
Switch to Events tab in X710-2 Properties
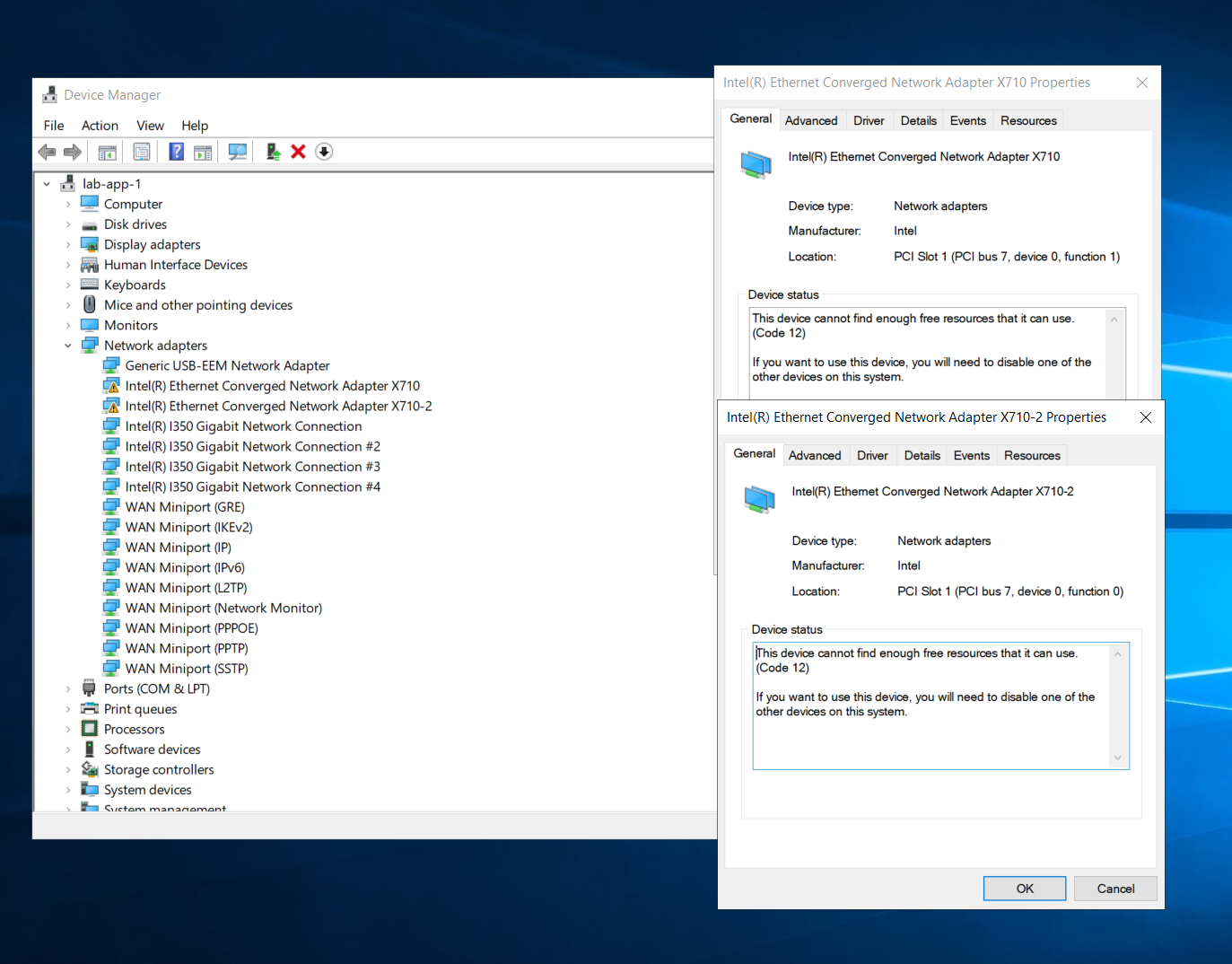(972, 455)
